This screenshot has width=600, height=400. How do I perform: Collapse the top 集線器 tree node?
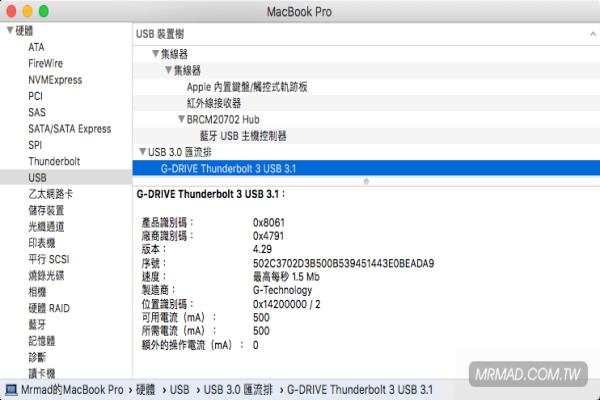click(155, 54)
